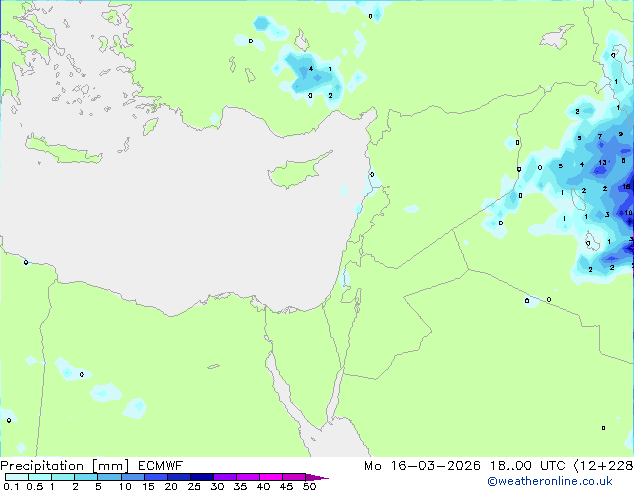
Task: Click the 'ECMWF' model label
Action: (161, 466)
